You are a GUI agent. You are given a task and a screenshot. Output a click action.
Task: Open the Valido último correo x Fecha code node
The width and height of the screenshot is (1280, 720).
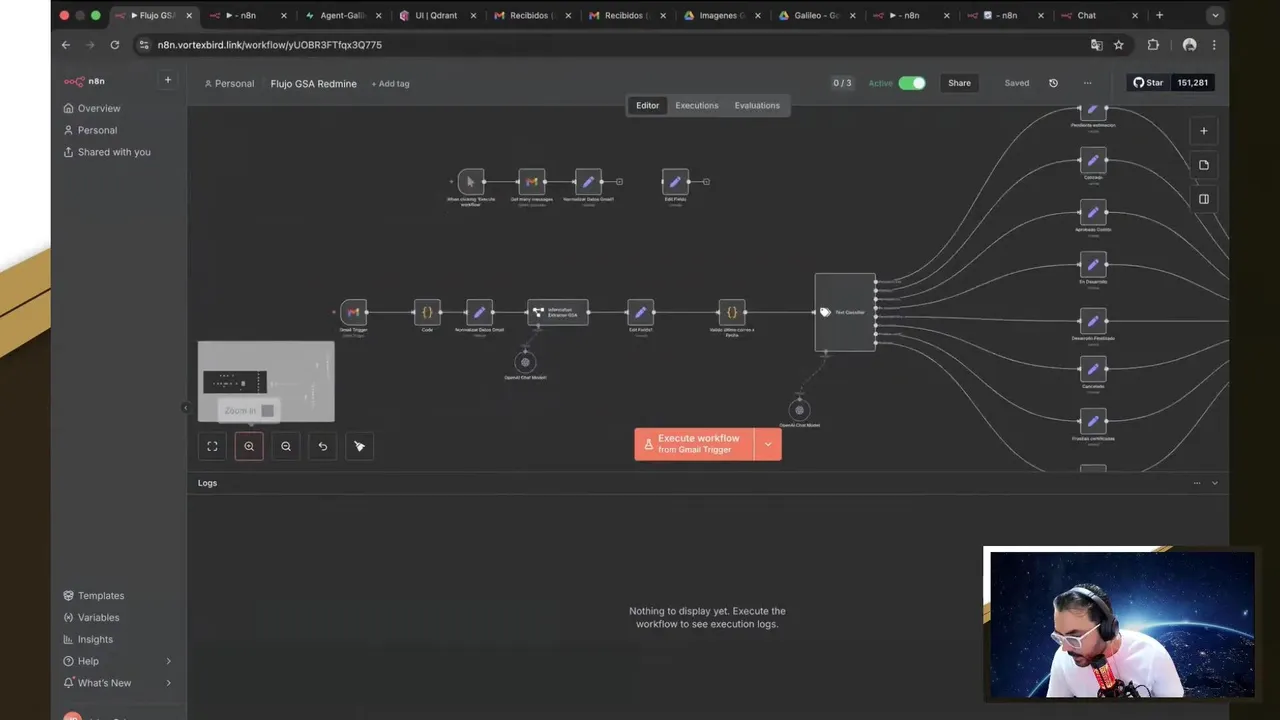(732, 312)
